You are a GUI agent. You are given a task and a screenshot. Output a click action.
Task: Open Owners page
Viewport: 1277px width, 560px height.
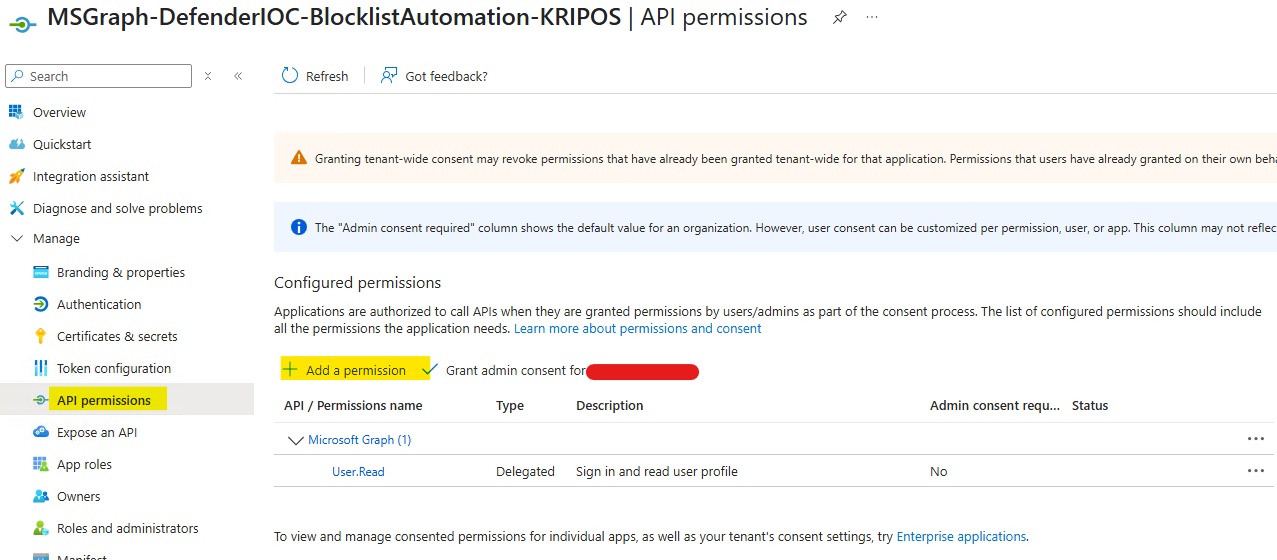coord(79,496)
